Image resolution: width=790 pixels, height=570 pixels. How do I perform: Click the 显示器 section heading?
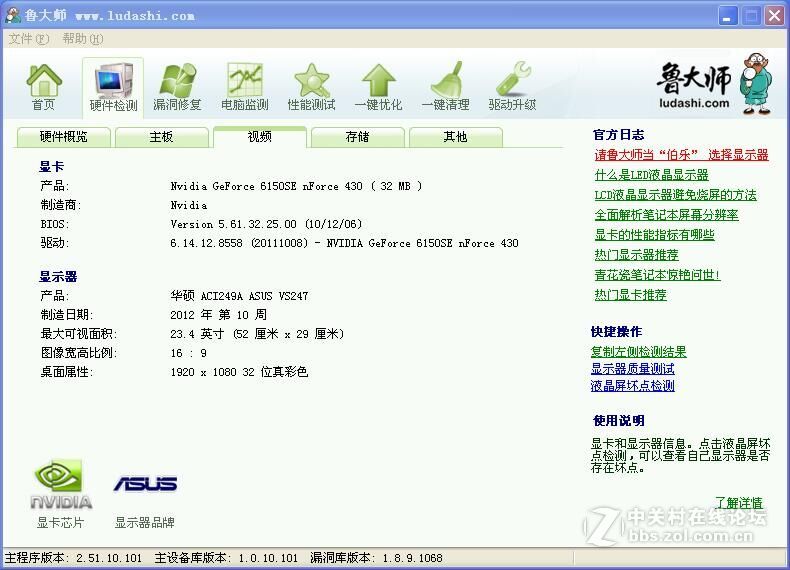coord(58,277)
